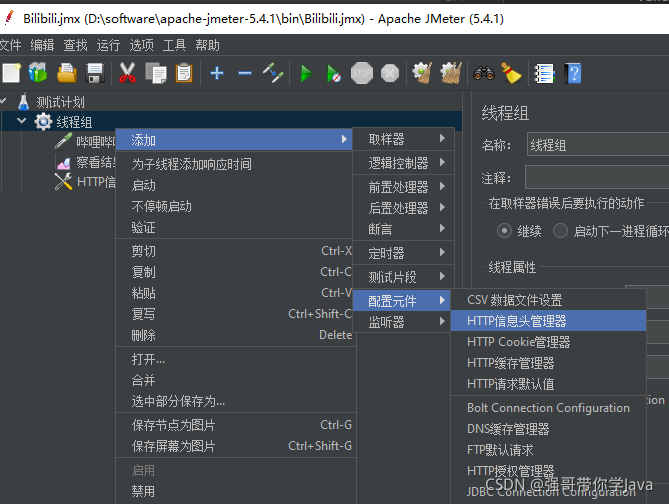Open the 文件 menu
This screenshot has width=669, height=504.
point(9,45)
